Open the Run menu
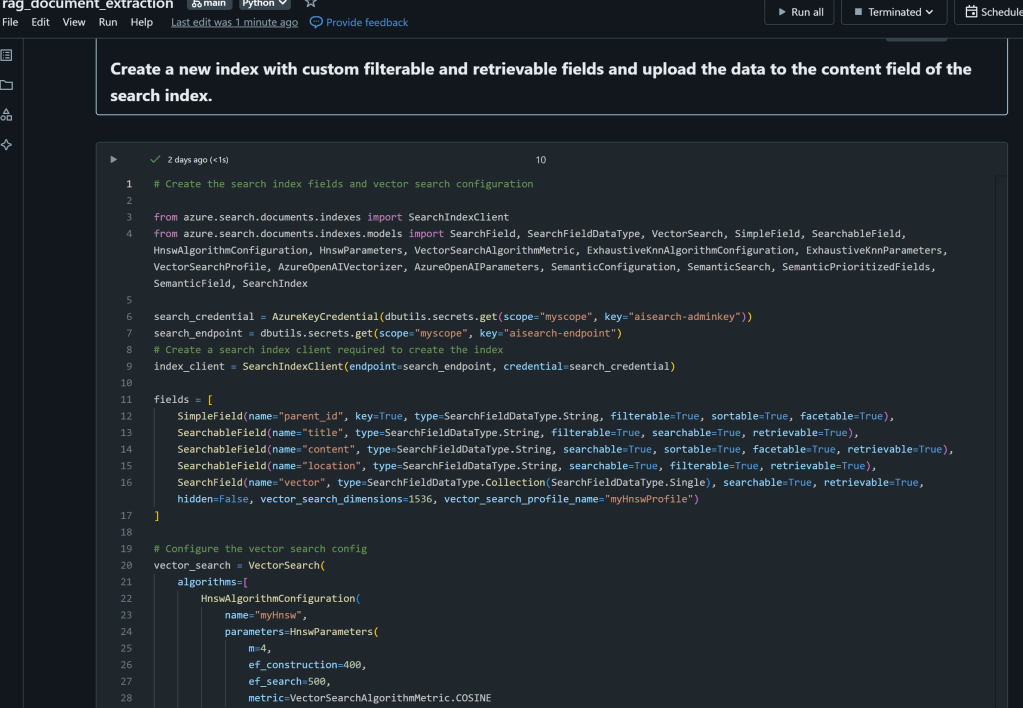The height and width of the screenshot is (708, 1023). click(108, 22)
